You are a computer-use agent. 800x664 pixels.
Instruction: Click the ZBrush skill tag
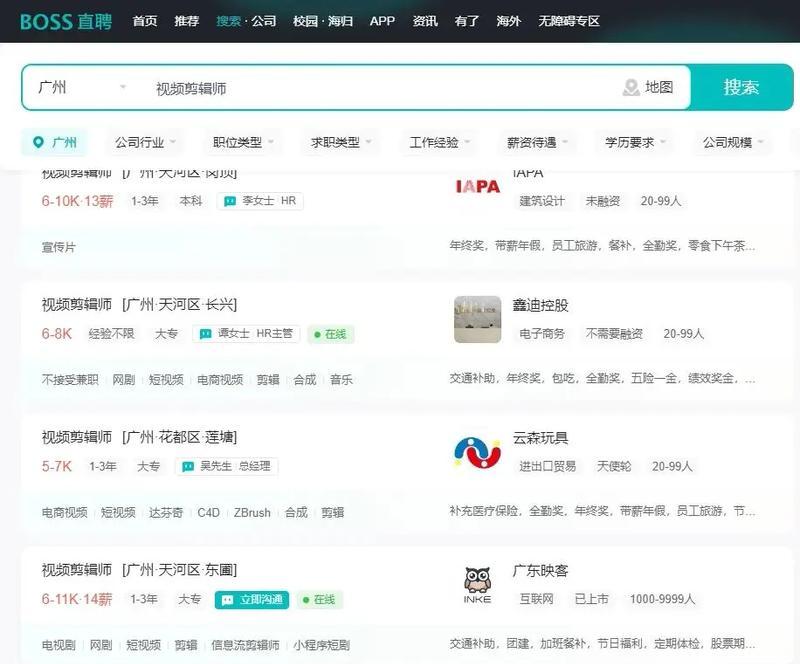coord(252,512)
